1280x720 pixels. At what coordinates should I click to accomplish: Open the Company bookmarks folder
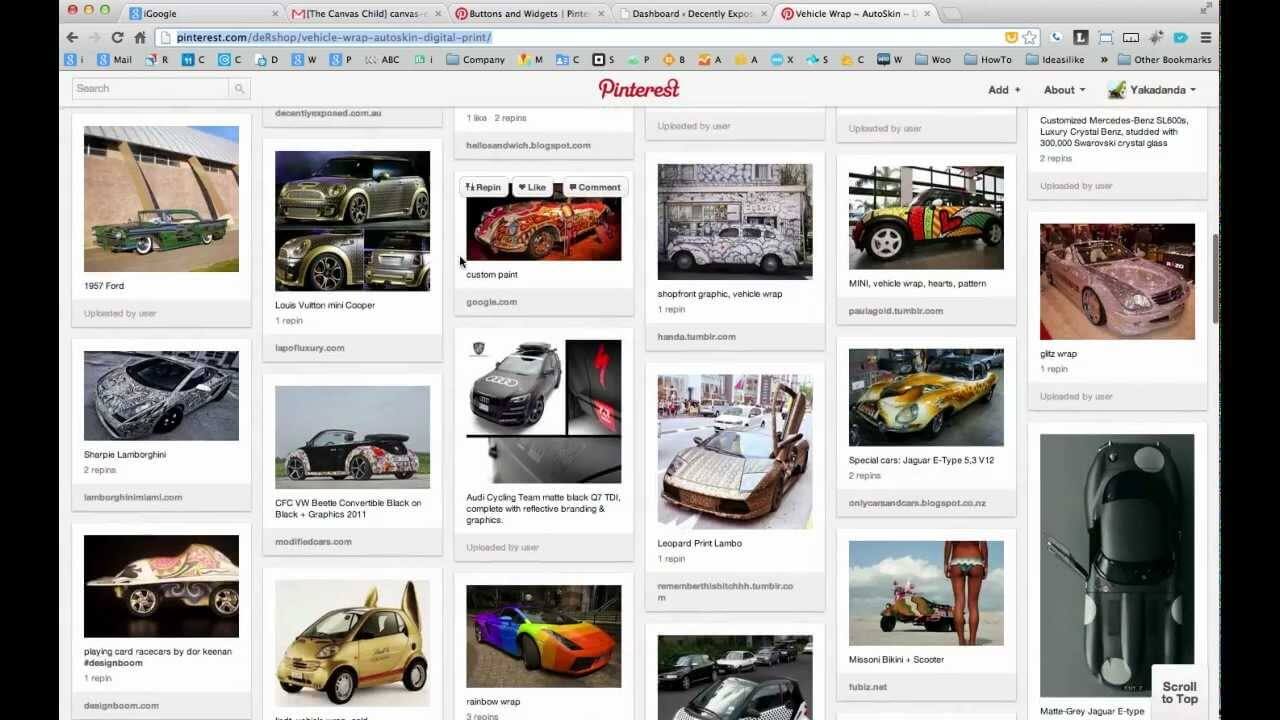(x=475, y=60)
